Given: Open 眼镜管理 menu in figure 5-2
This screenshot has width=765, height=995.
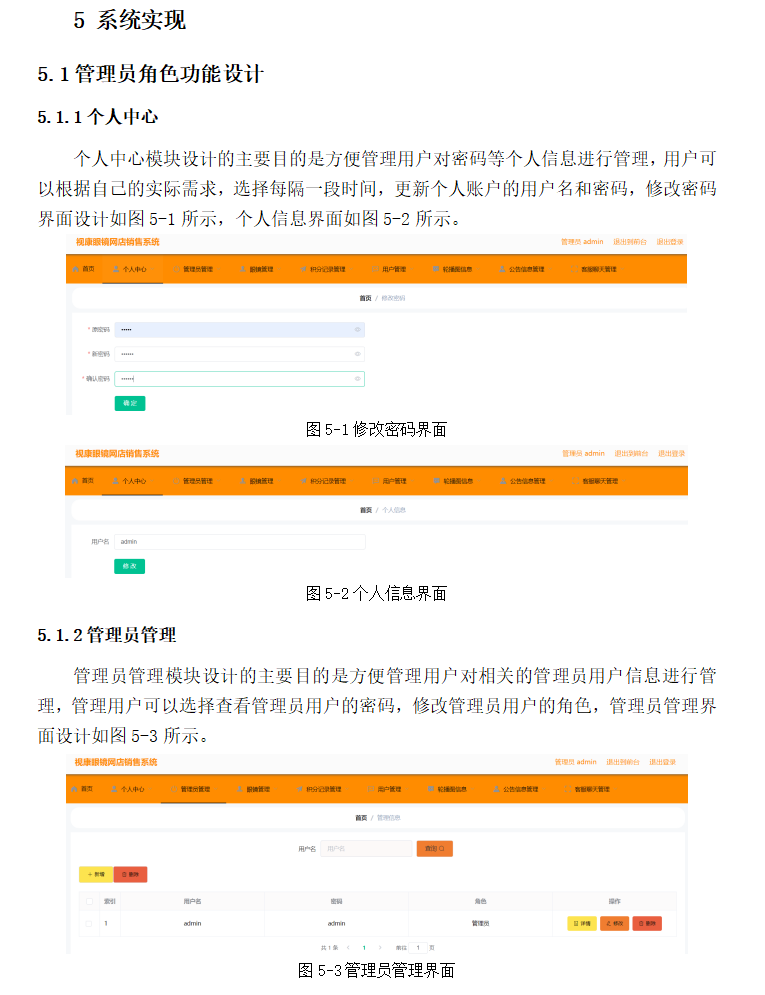Looking at the screenshot, I should 257,481.
